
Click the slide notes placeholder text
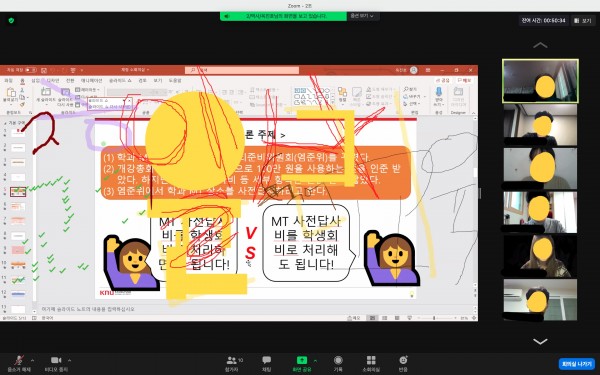(88, 309)
